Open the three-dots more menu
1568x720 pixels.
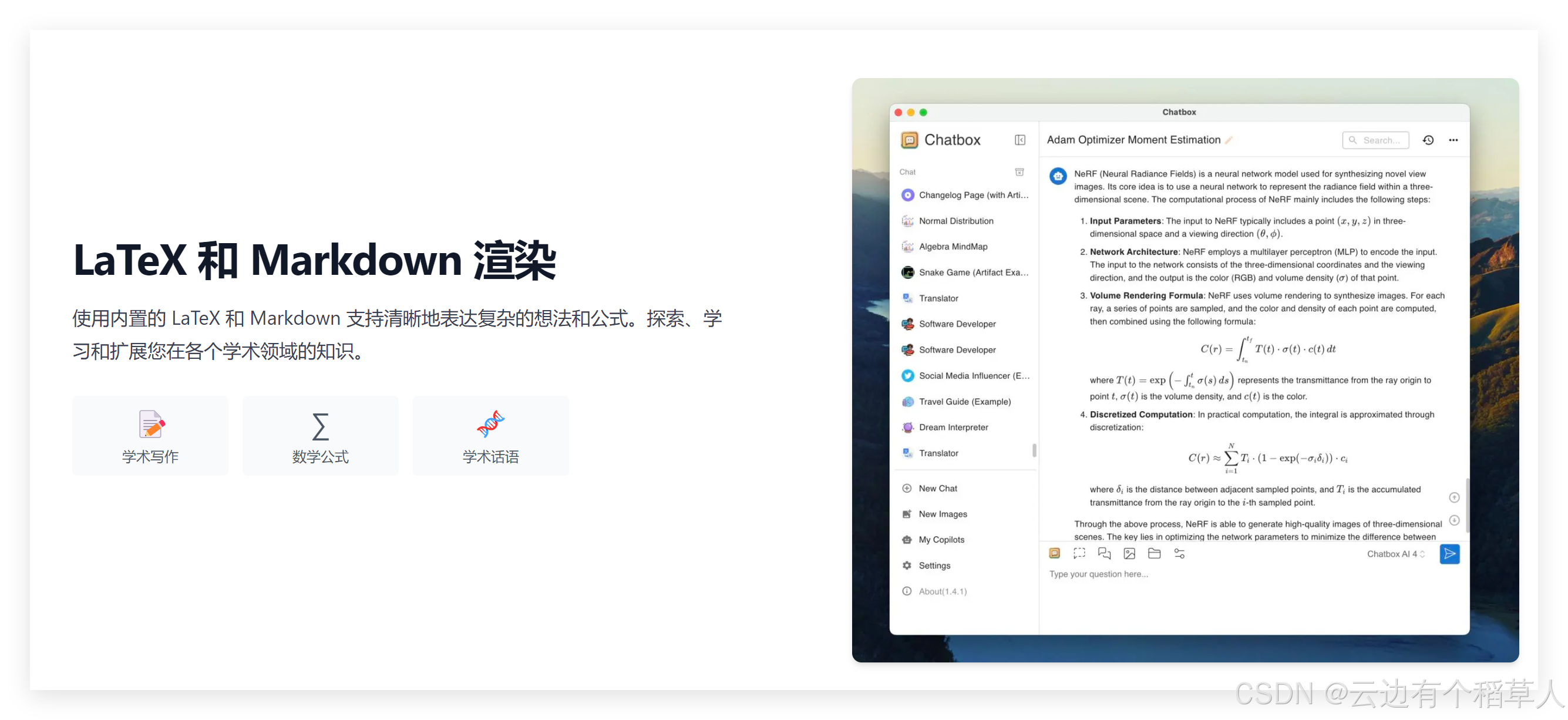(1453, 140)
